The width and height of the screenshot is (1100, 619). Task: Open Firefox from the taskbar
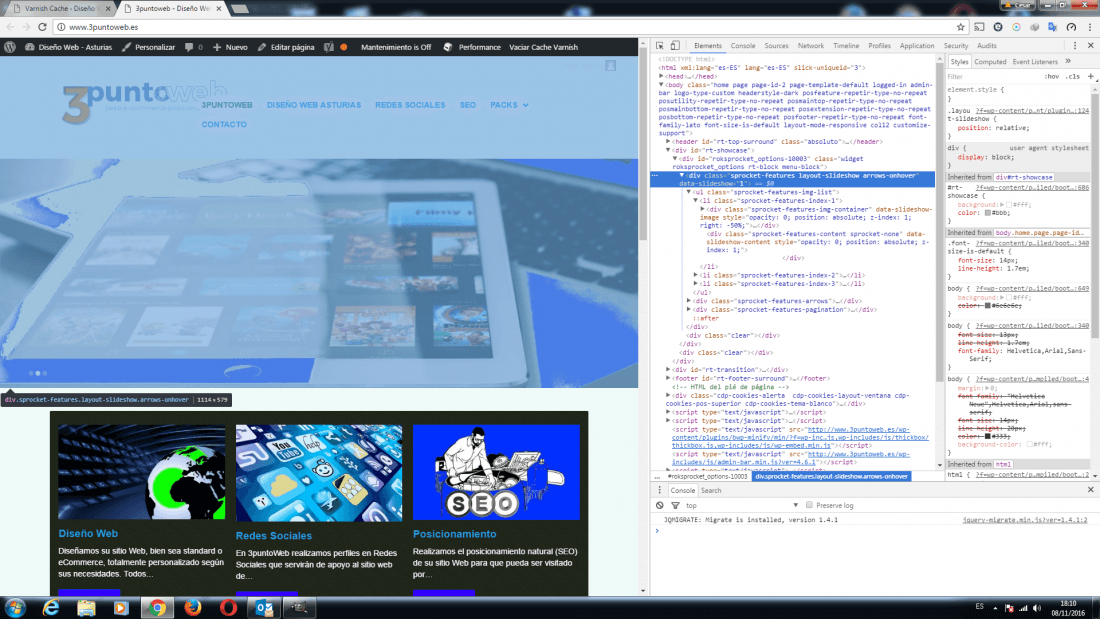(x=193, y=608)
